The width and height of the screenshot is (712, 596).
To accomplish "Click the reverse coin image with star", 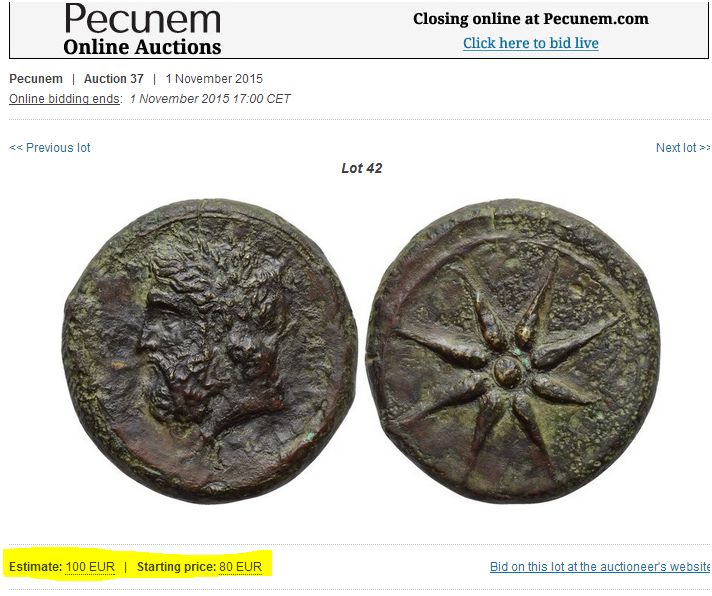I will (x=513, y=351).
